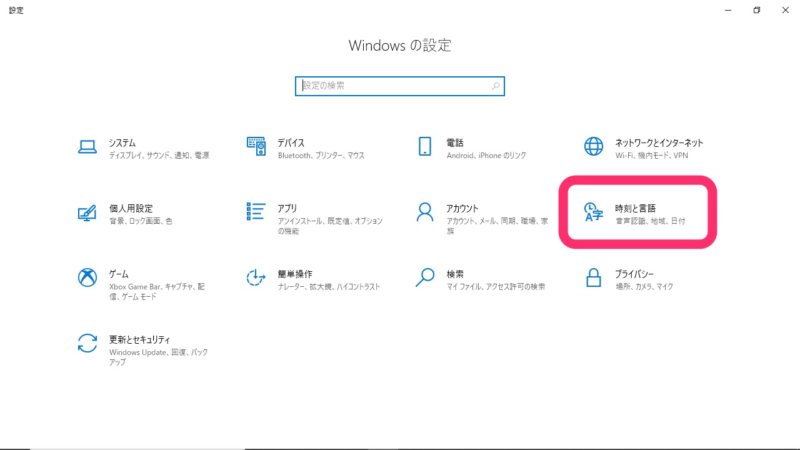This screenshot has height=450, width=800.
Task: Click the 'Android、iPhone のリンク' description
Action: pyautogui.click(x=486, y=156)
